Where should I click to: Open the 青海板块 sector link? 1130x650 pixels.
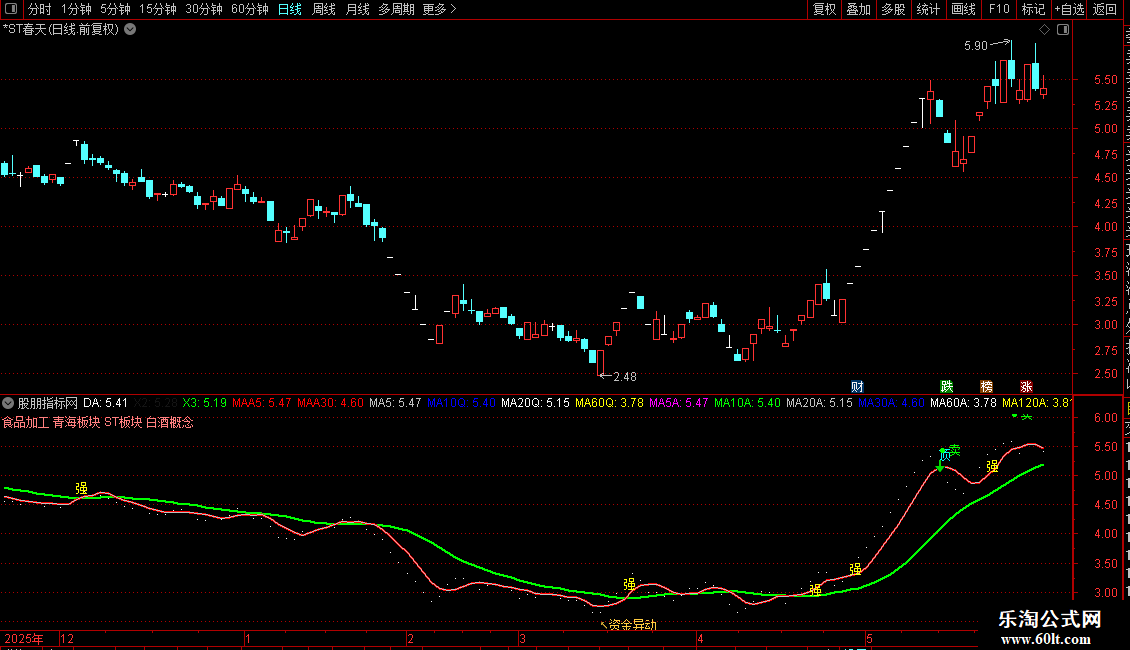(x=76, y=422)
